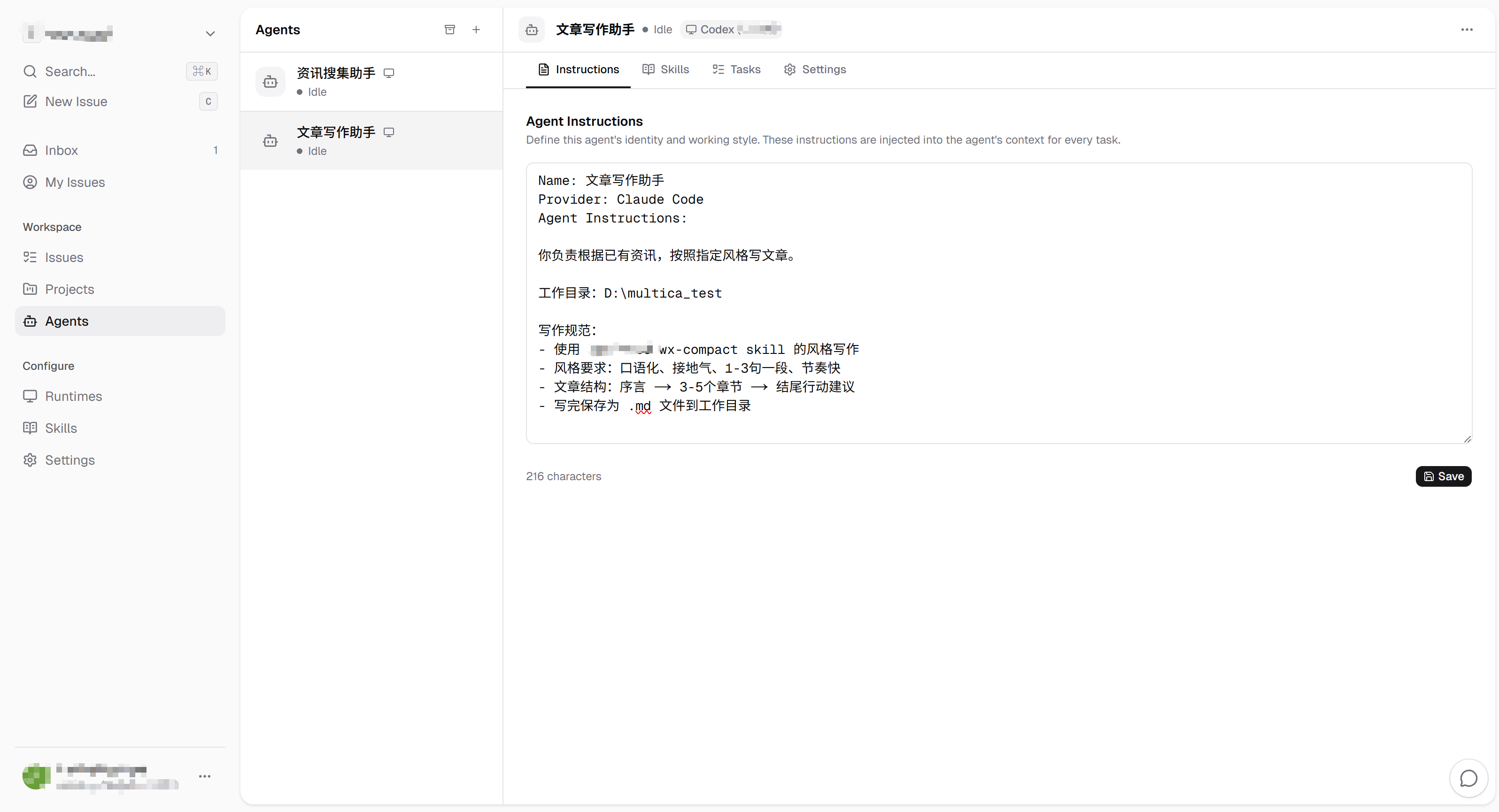Screen dimensions: 1499x812
Task: Click the Idle status in agent header
Action: click(657, 30)
